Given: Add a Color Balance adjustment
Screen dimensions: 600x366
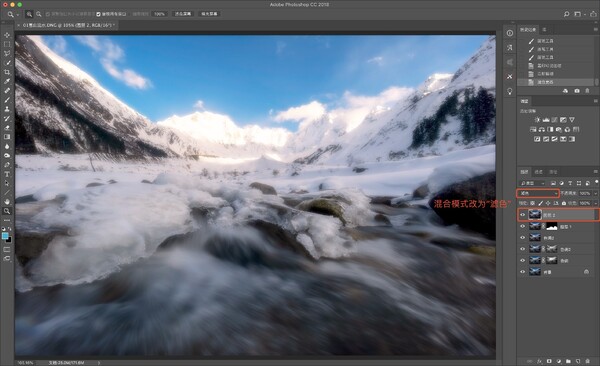Looking at the screenshot, I should point(541,129).
